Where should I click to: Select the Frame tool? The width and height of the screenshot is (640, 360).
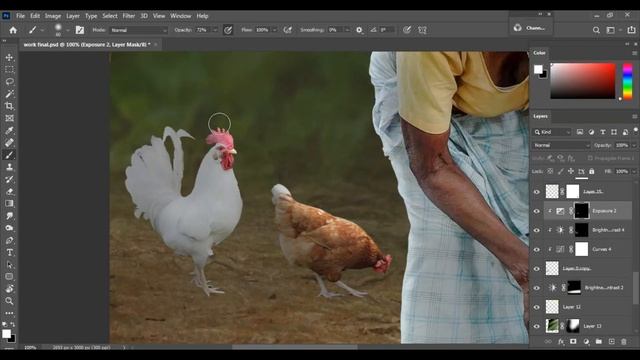9,118
